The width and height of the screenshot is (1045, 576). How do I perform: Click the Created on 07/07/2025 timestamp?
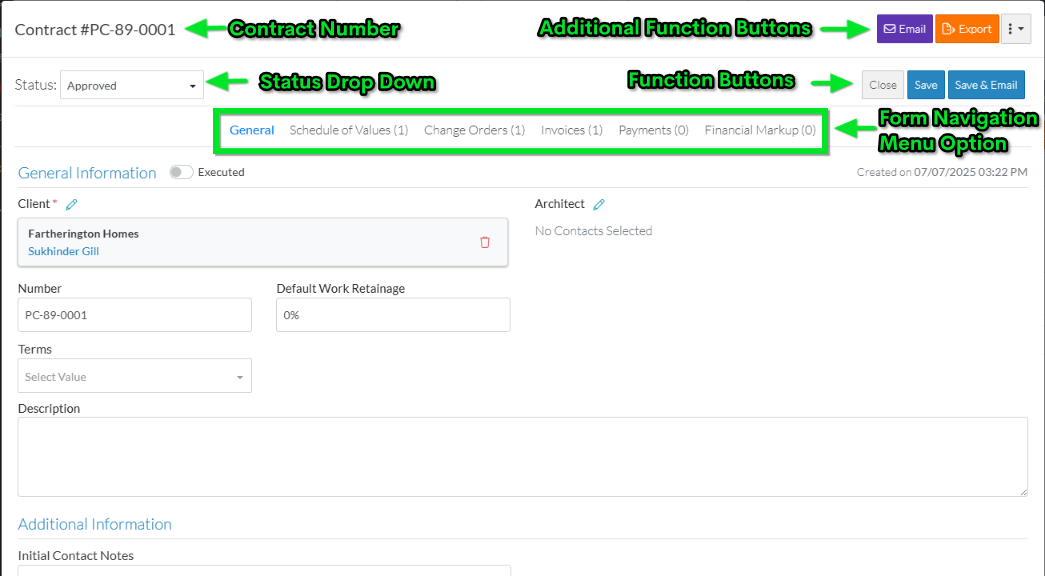[x=942, y=172]
